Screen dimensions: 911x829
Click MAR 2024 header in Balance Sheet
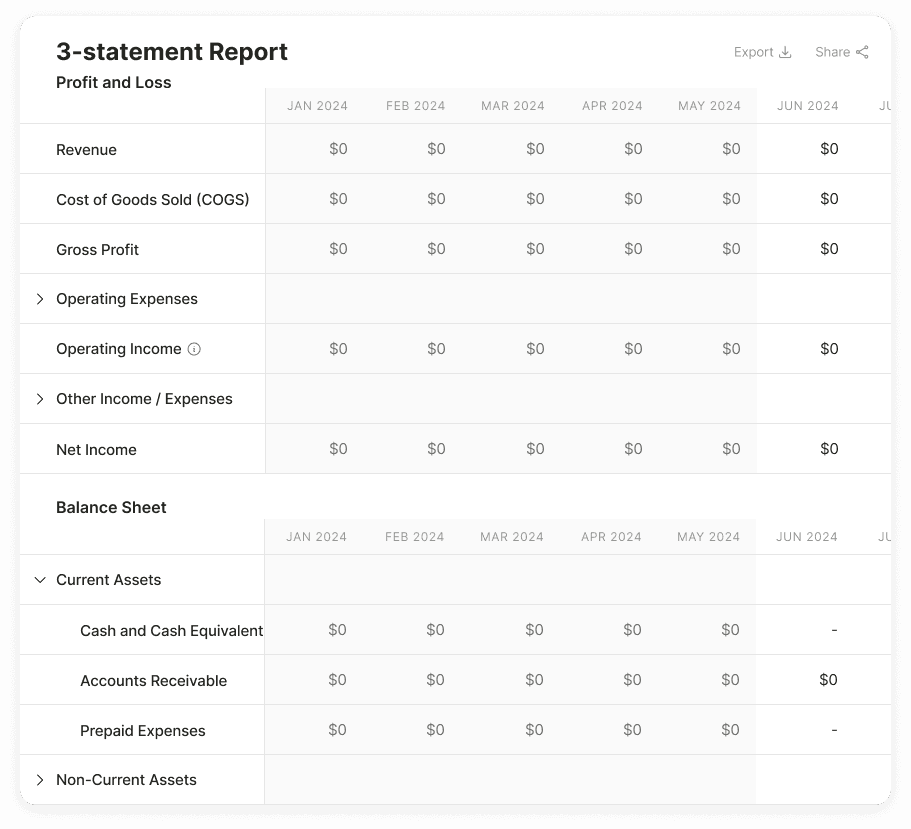(511, 537)
